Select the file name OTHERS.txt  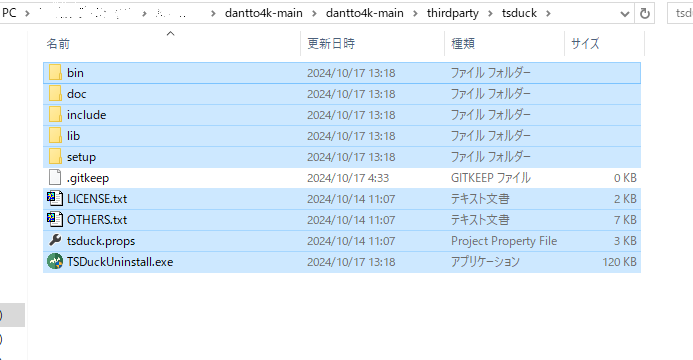click(97, 220)
